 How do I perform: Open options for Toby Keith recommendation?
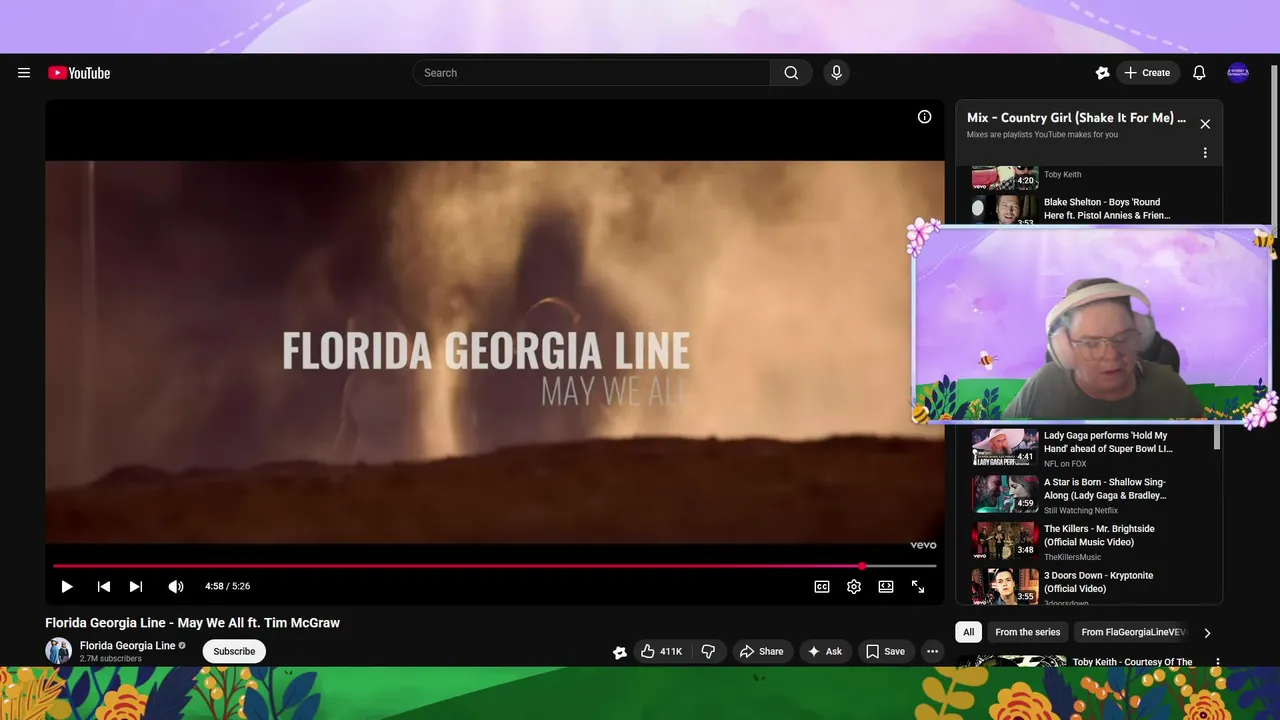[1217, 662]
